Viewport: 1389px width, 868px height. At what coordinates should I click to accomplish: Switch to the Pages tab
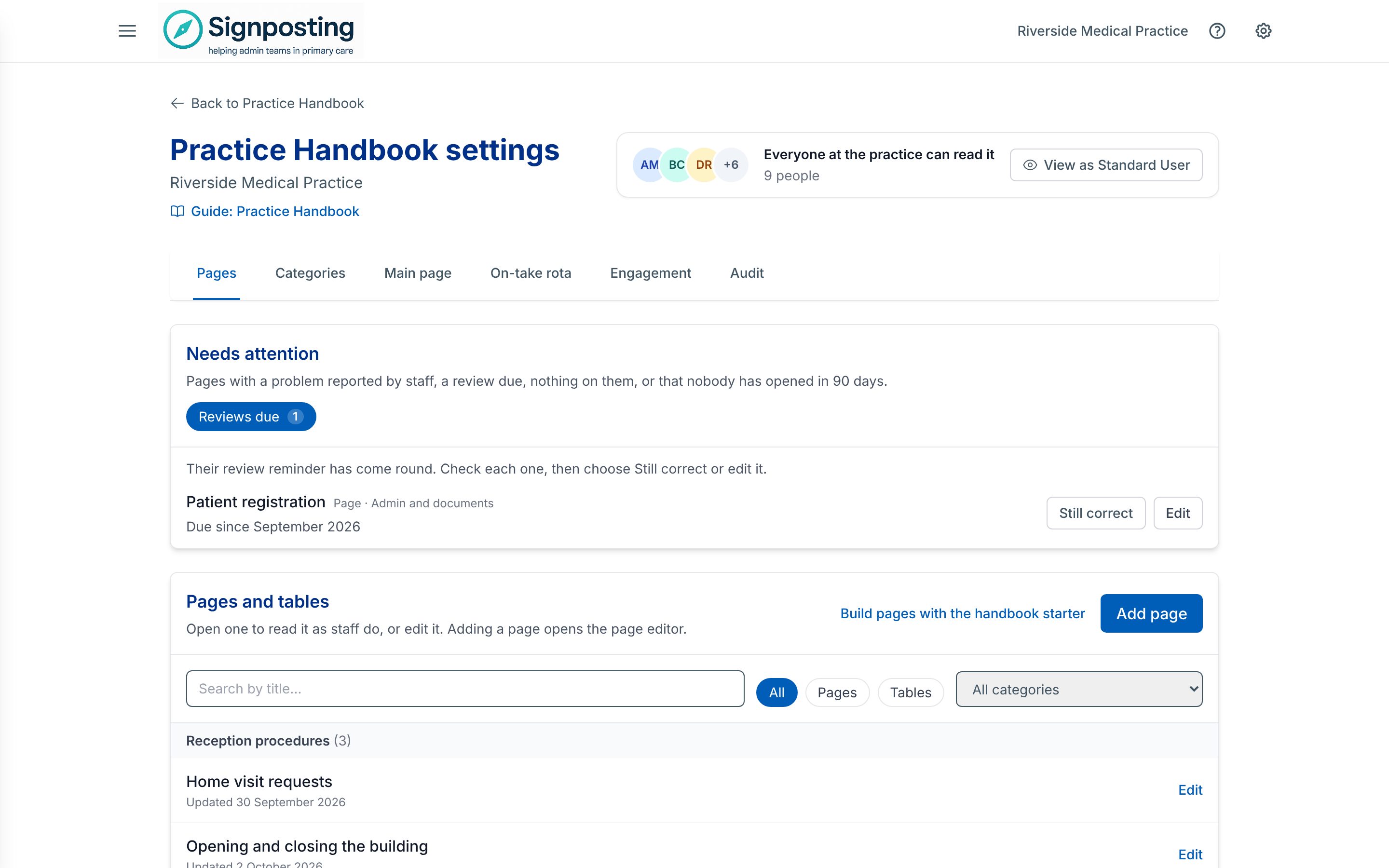pyautogui.click(x=217, y=273)
